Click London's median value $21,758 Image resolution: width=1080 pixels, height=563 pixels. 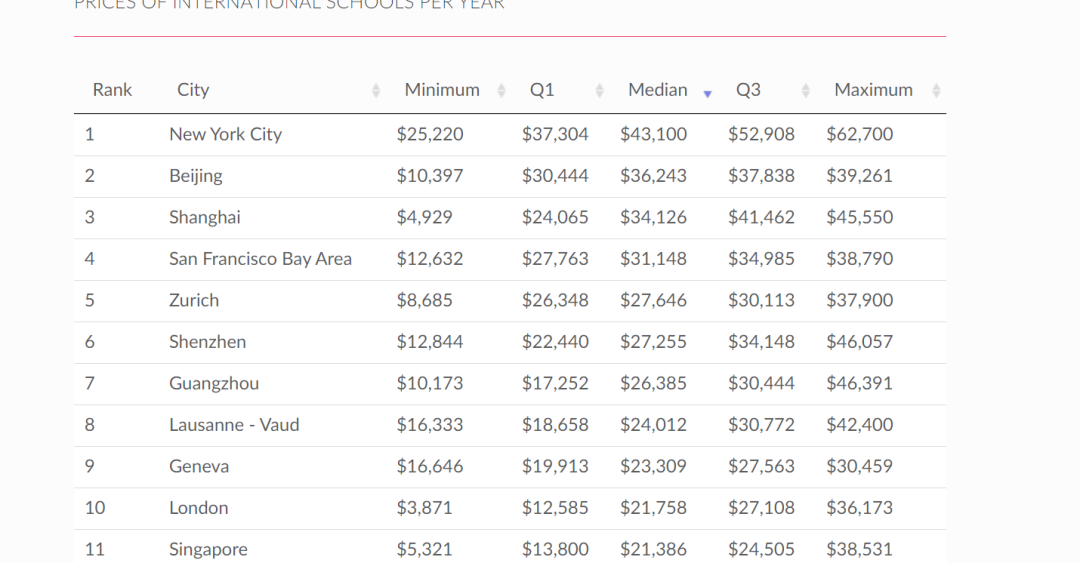[x=653, y=508]
